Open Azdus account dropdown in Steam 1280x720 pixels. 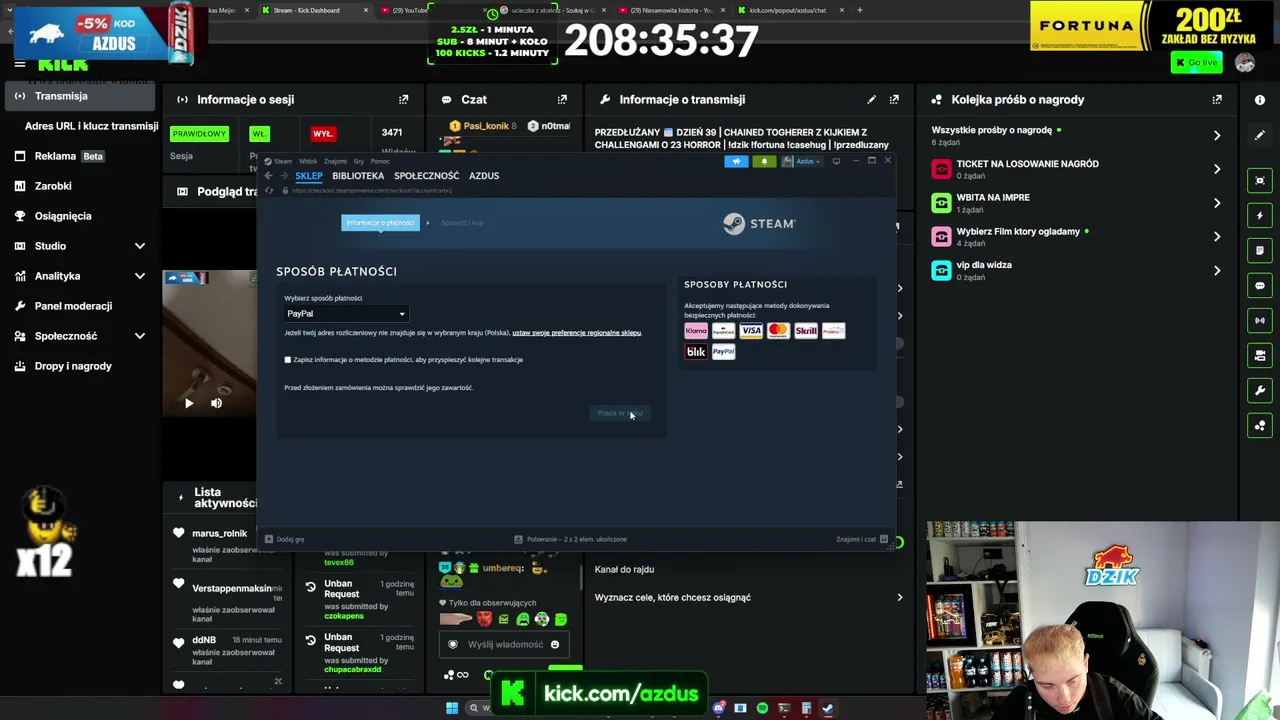coord(802,161)
